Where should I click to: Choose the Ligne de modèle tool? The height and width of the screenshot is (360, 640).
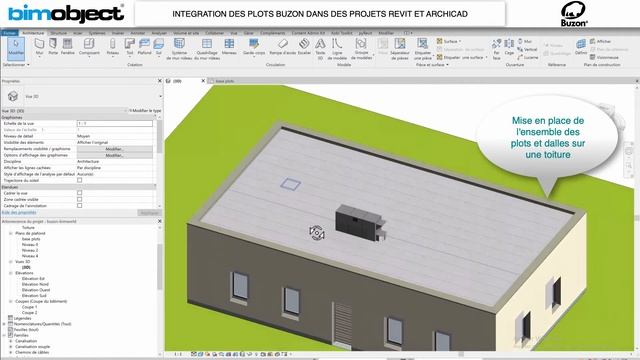coord(337,49)
